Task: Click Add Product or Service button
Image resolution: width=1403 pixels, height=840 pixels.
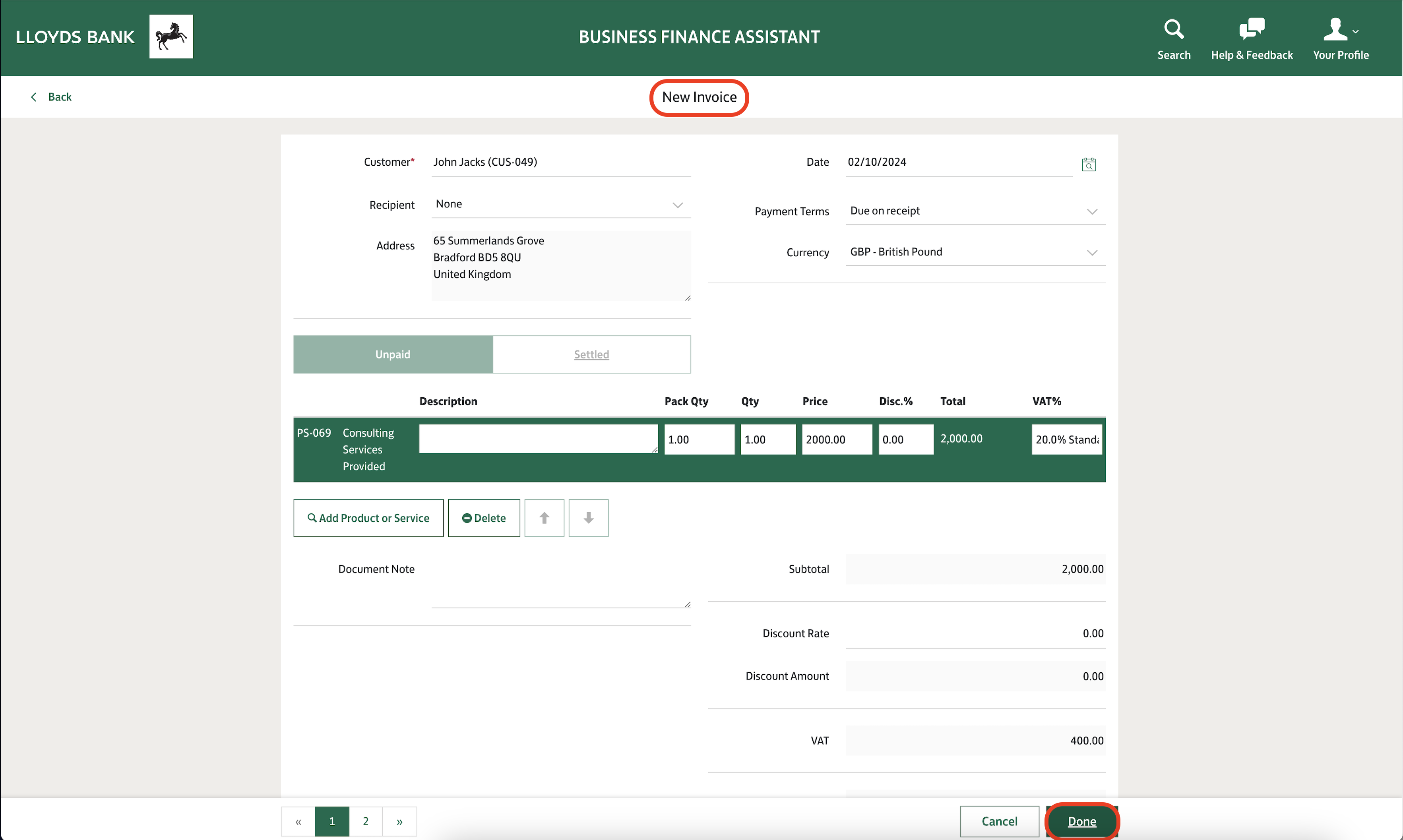Action: tap(368, 518)
